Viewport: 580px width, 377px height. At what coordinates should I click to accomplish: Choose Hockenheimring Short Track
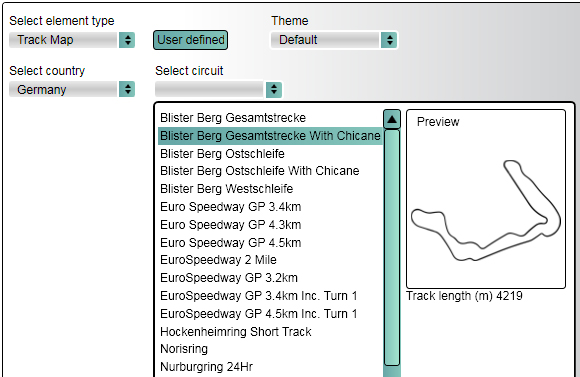click(x=236, y=332)
